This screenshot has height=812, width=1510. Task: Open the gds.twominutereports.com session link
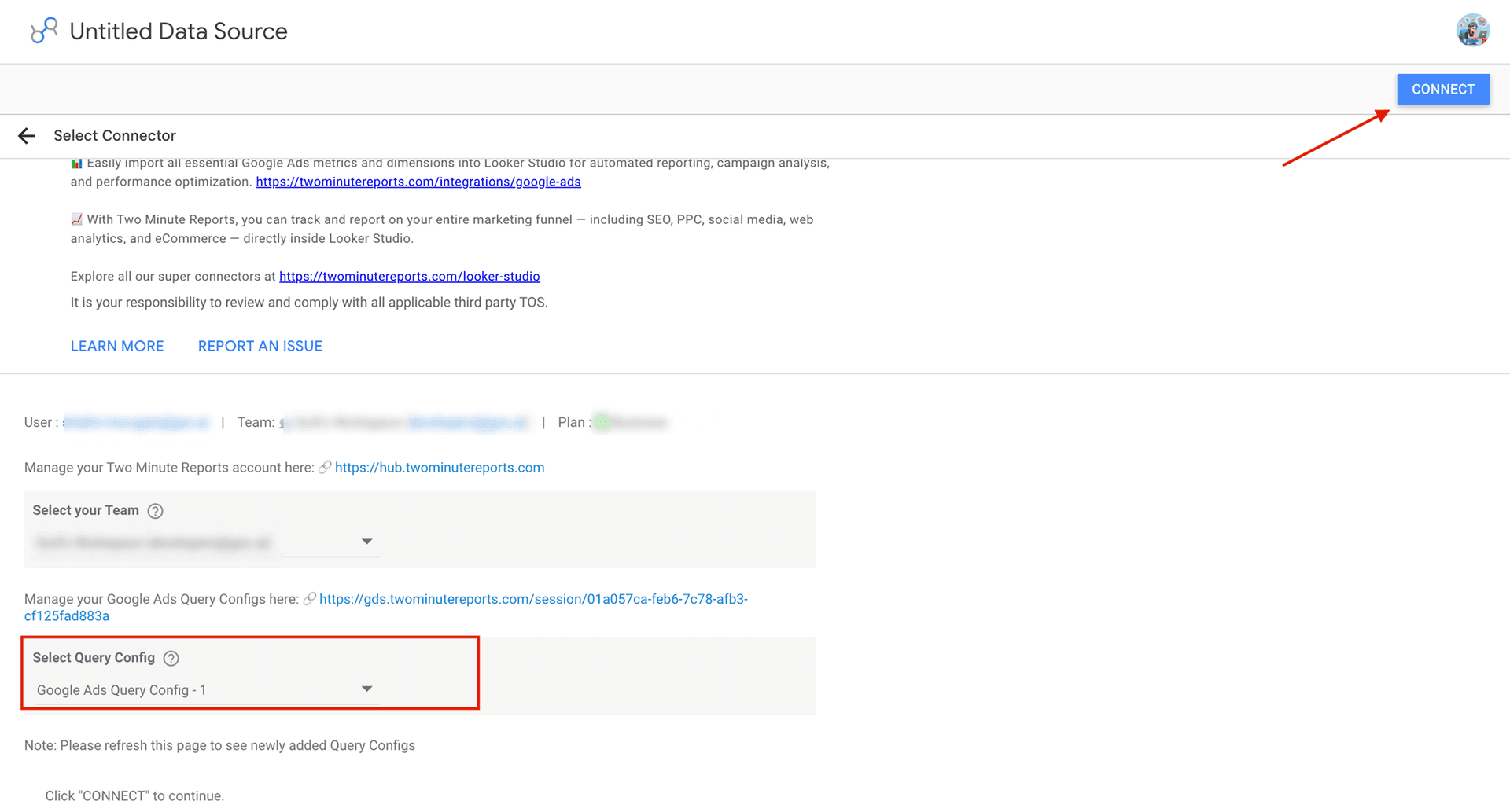coord(386,608)
